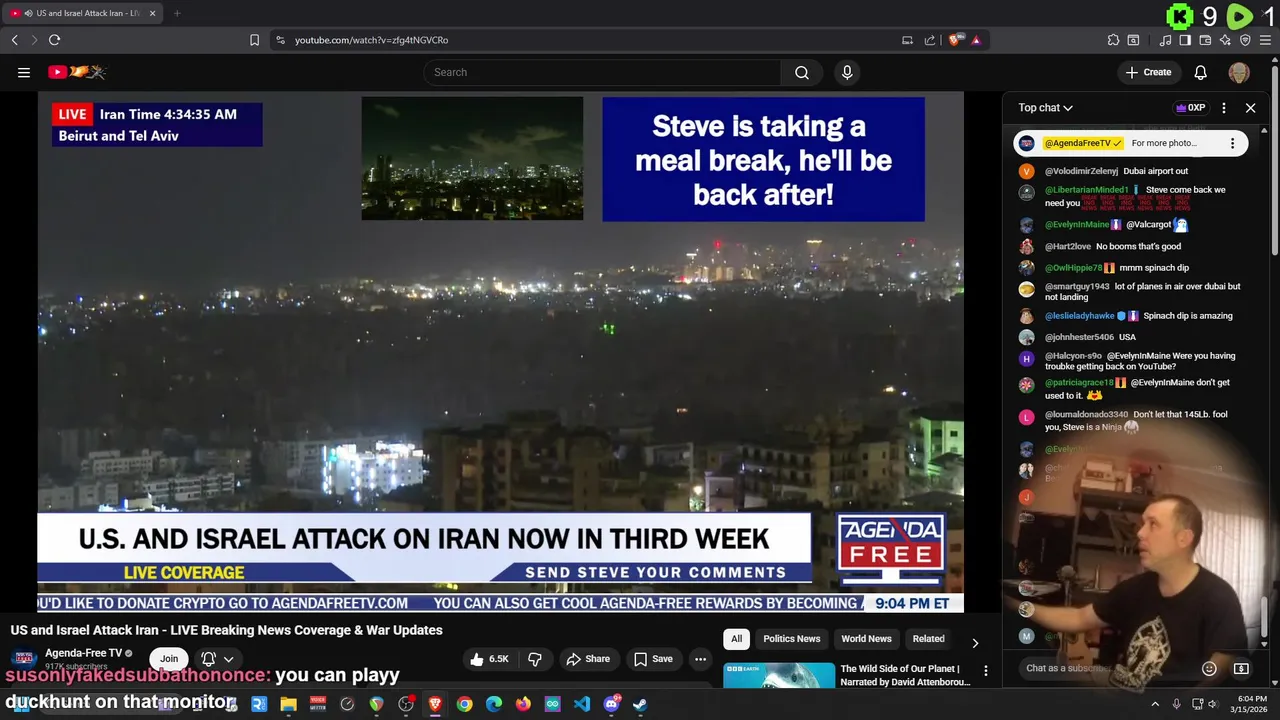
Task: Bookmark this page via bookmark icon
Action: tap(254, 40)
